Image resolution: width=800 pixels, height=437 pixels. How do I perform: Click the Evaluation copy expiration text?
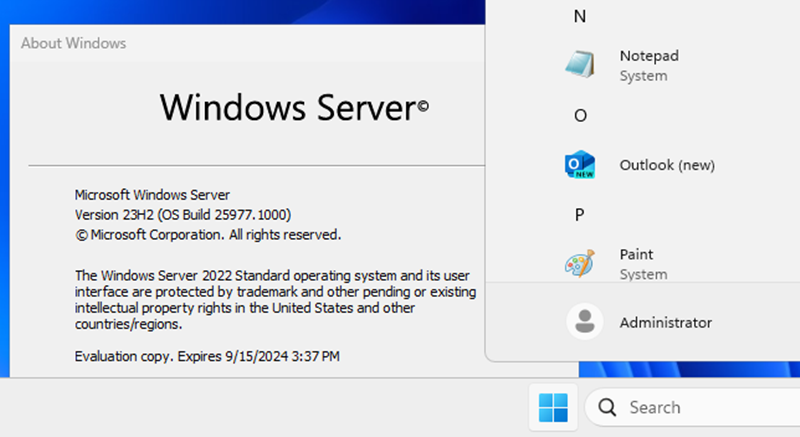pos(207,356)
